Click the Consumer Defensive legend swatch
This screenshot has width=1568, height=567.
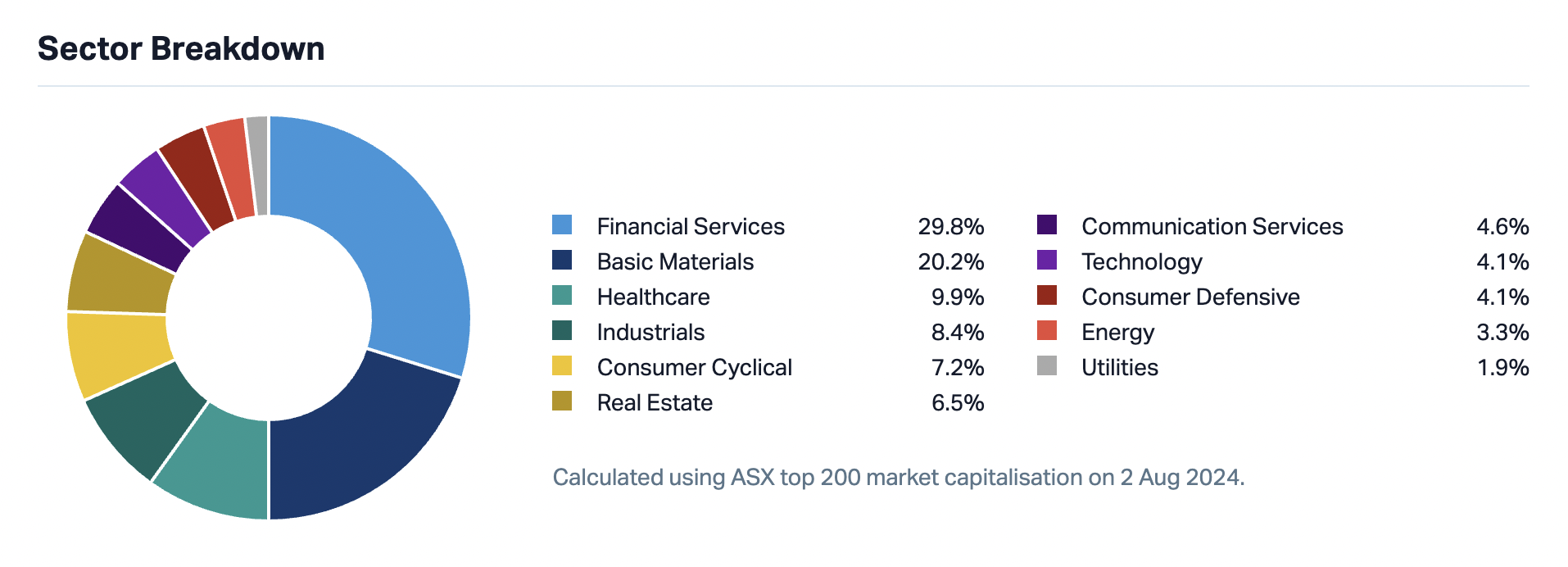point(1047,296)
